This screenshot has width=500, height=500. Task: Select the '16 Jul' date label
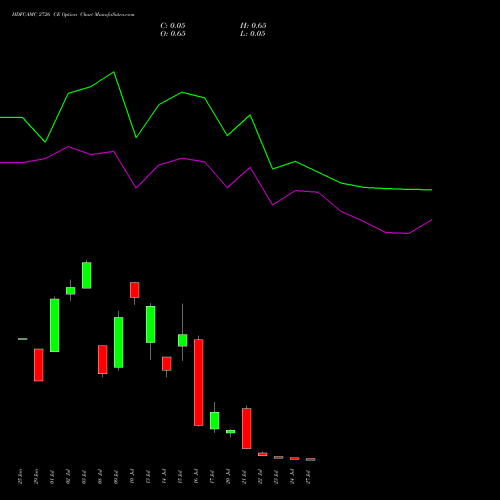pyautogui.click(x=196, y=477)
